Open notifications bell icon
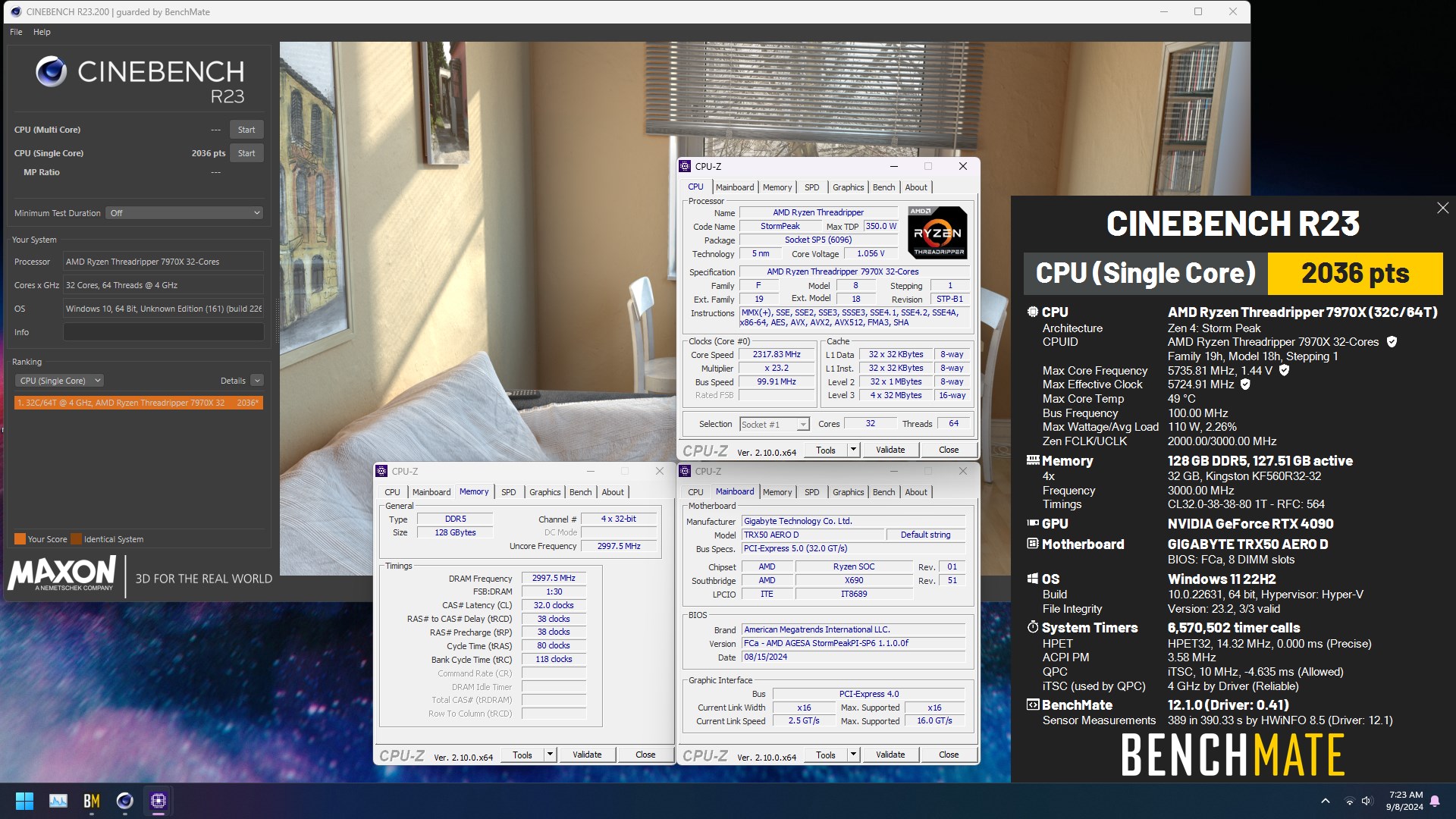 1435,801
